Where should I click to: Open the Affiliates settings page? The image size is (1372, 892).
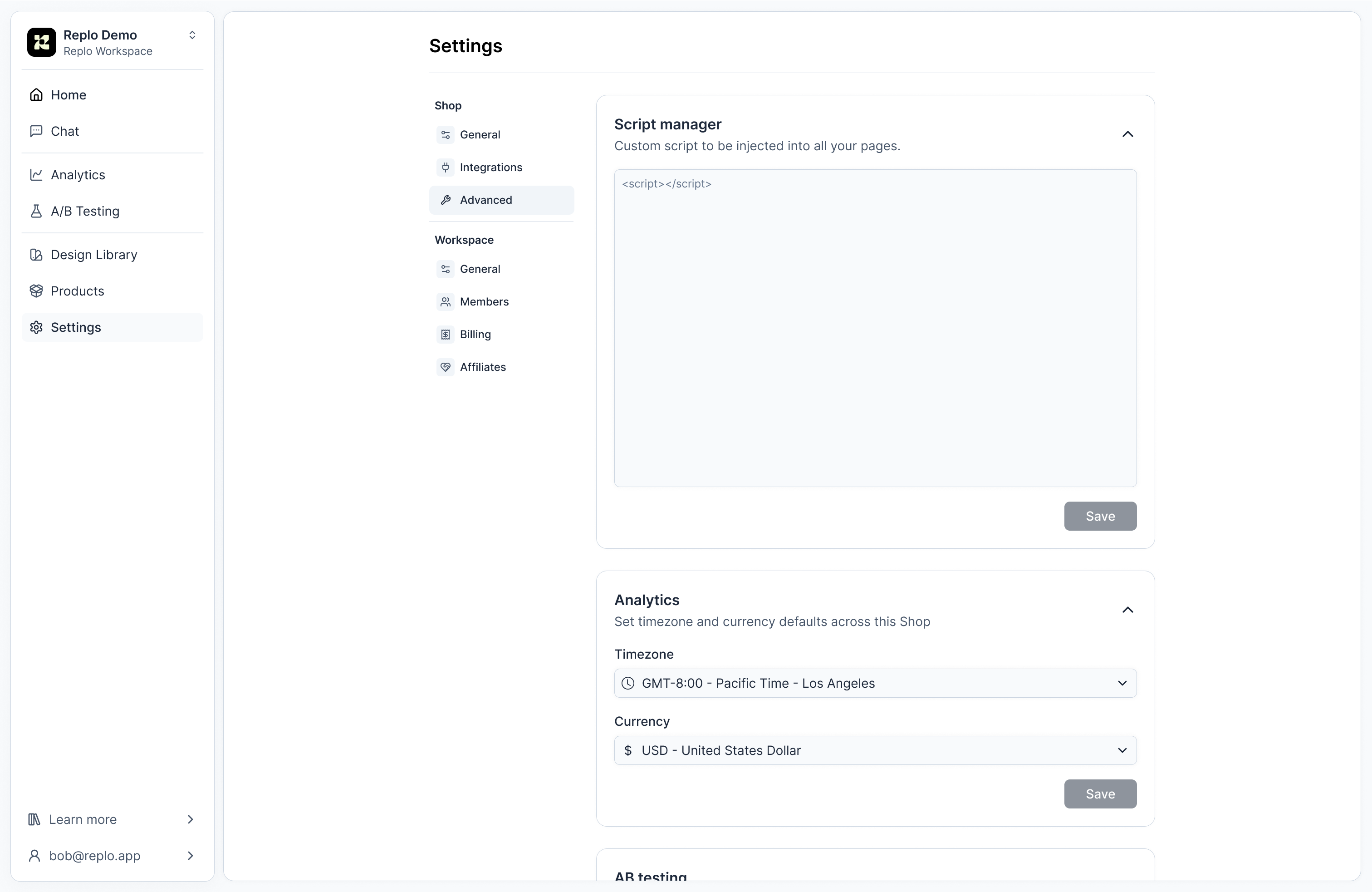tap(482, 367)
